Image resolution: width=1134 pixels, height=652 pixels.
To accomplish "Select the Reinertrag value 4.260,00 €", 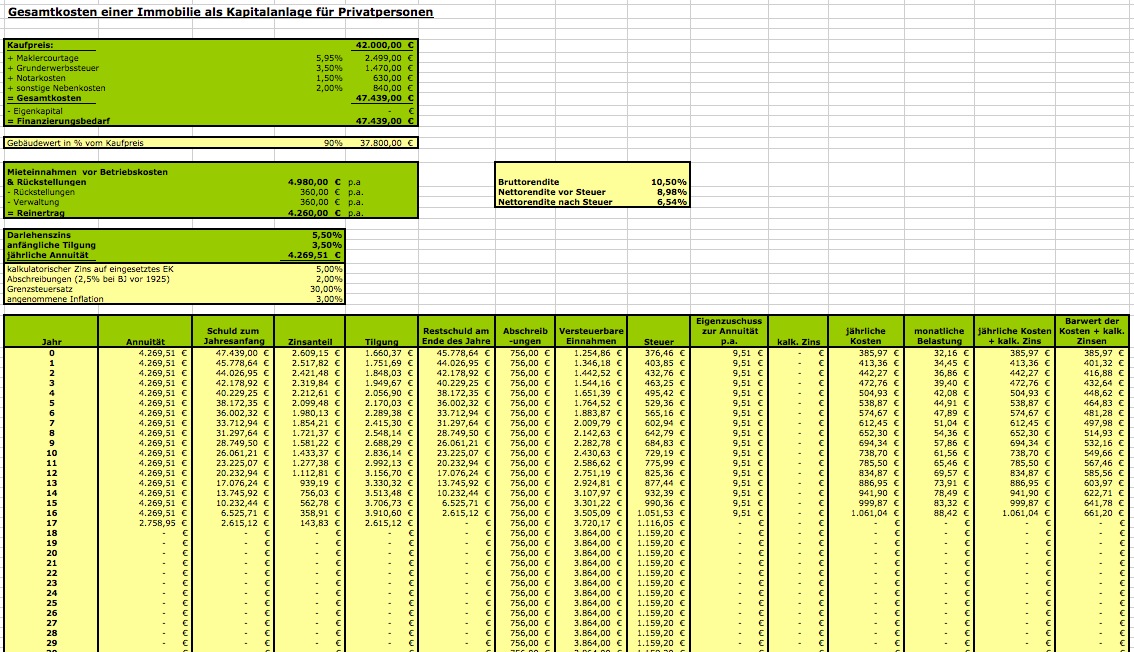I will [x=314, y=213].
